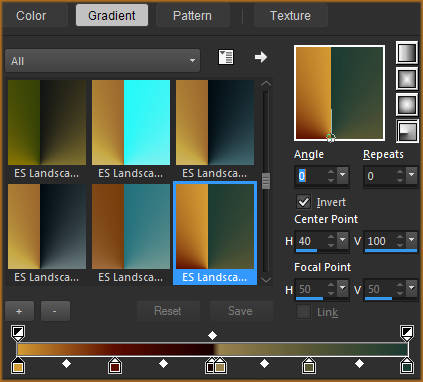Select the Sunburst gradient style icon
Image resolution: width=423 pixels, height=382 pixels.
click(x=407, y=105)
